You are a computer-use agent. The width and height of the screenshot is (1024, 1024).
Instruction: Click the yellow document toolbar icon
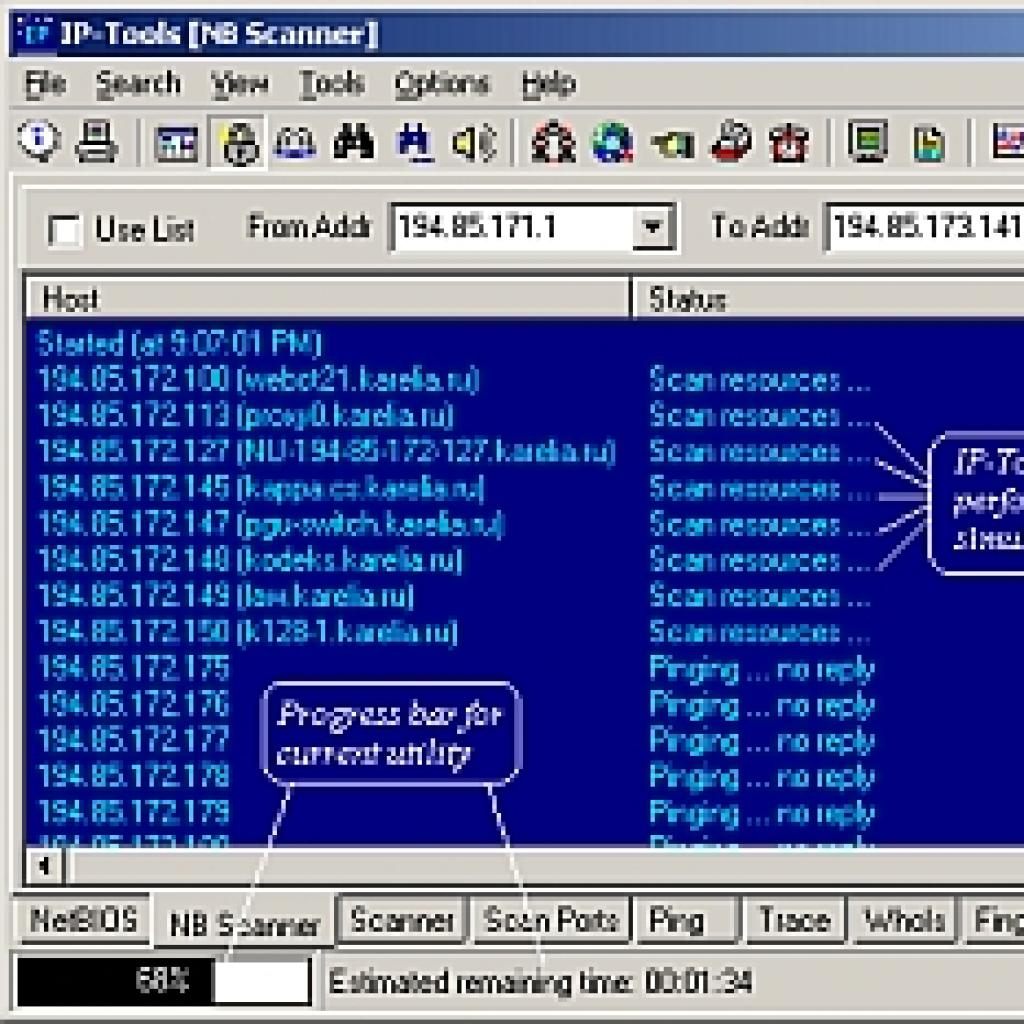928,142
